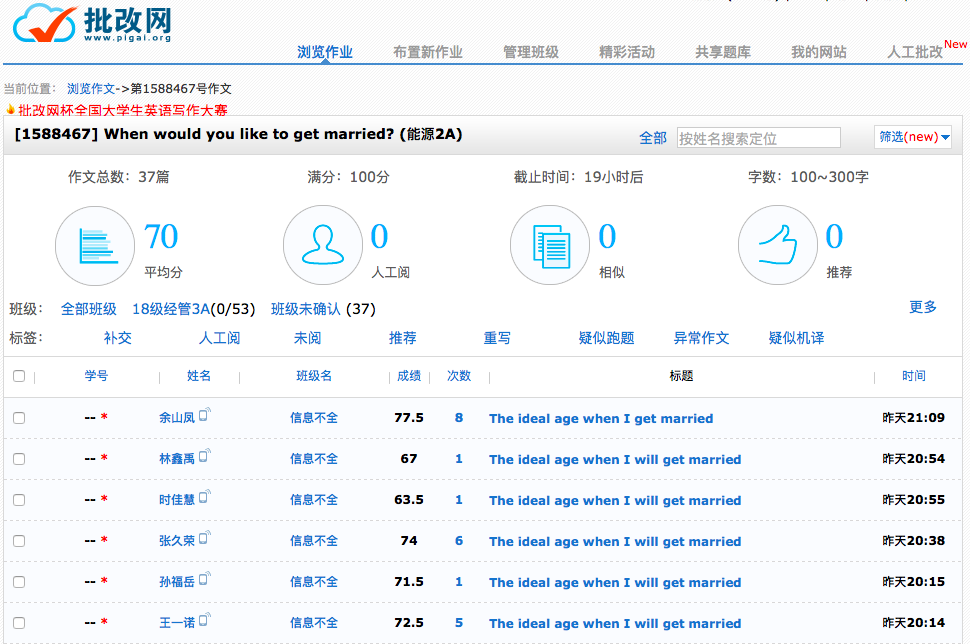Sort the table by the 成绩 column
The image size is (970, 644).
(409, 376)
